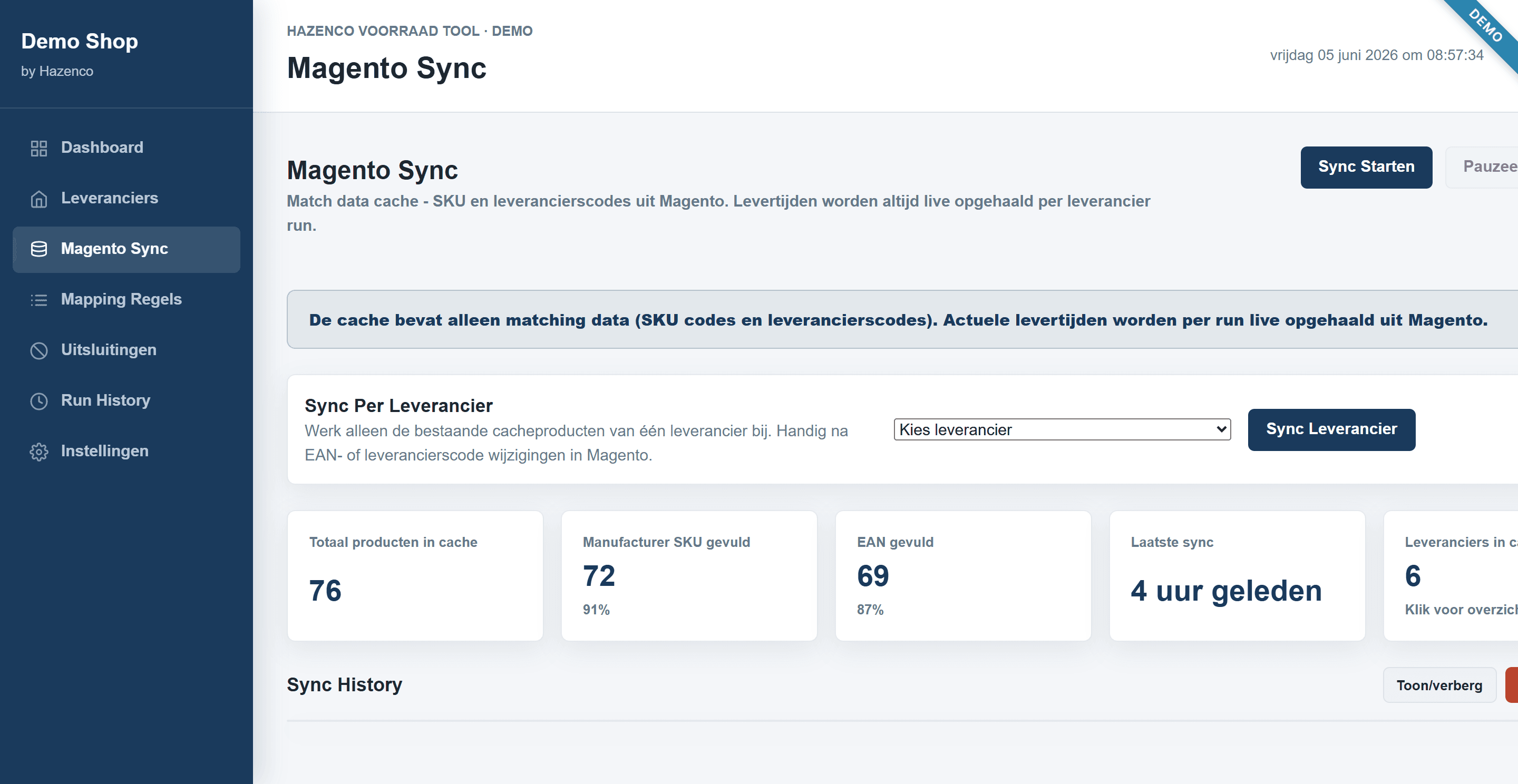The image size is (1518, 784).
Task: Click the Instellingen gear icon
Action: pos(39,452)
